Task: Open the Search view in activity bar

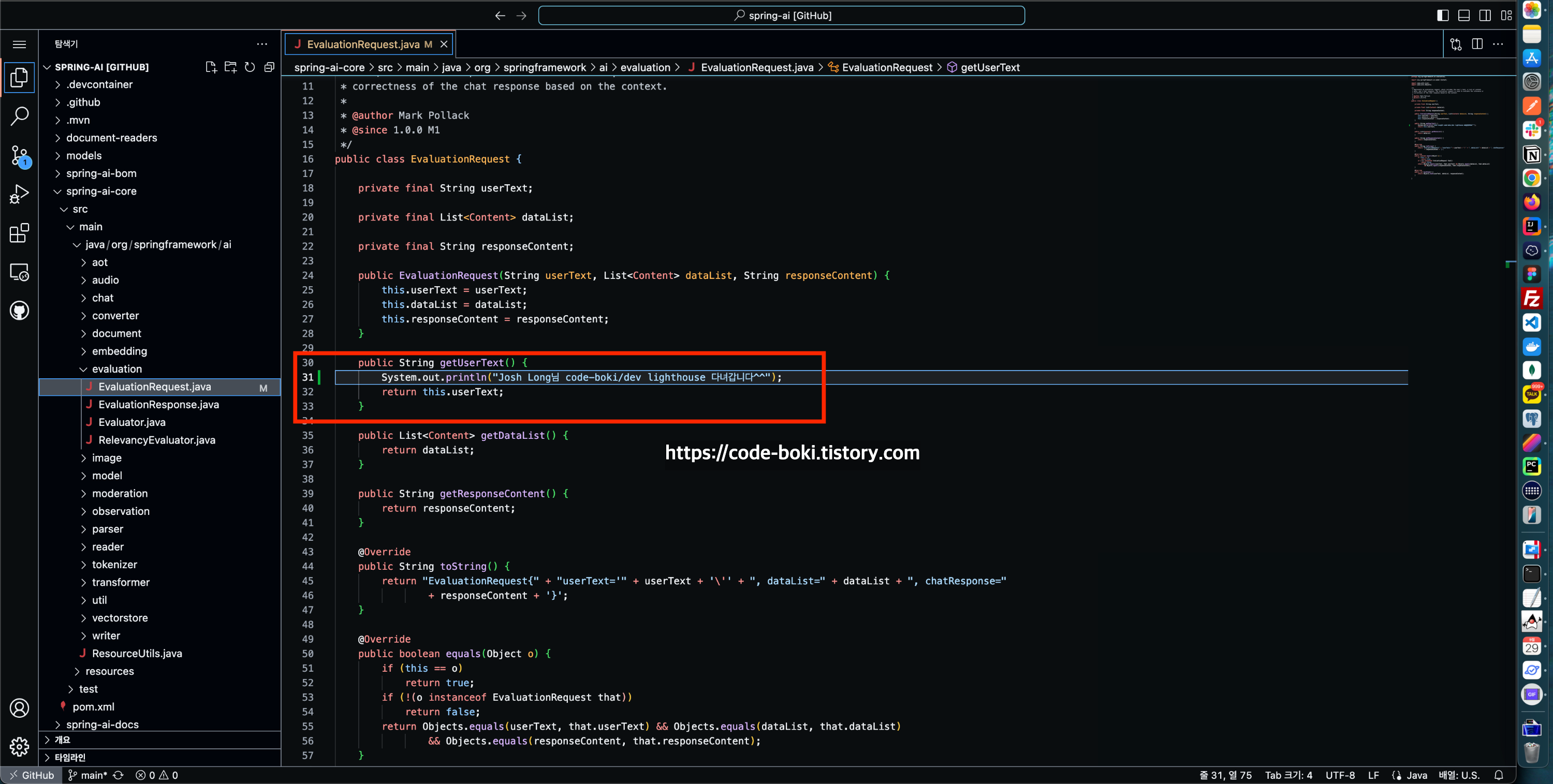Action: (x=19, y=116)
